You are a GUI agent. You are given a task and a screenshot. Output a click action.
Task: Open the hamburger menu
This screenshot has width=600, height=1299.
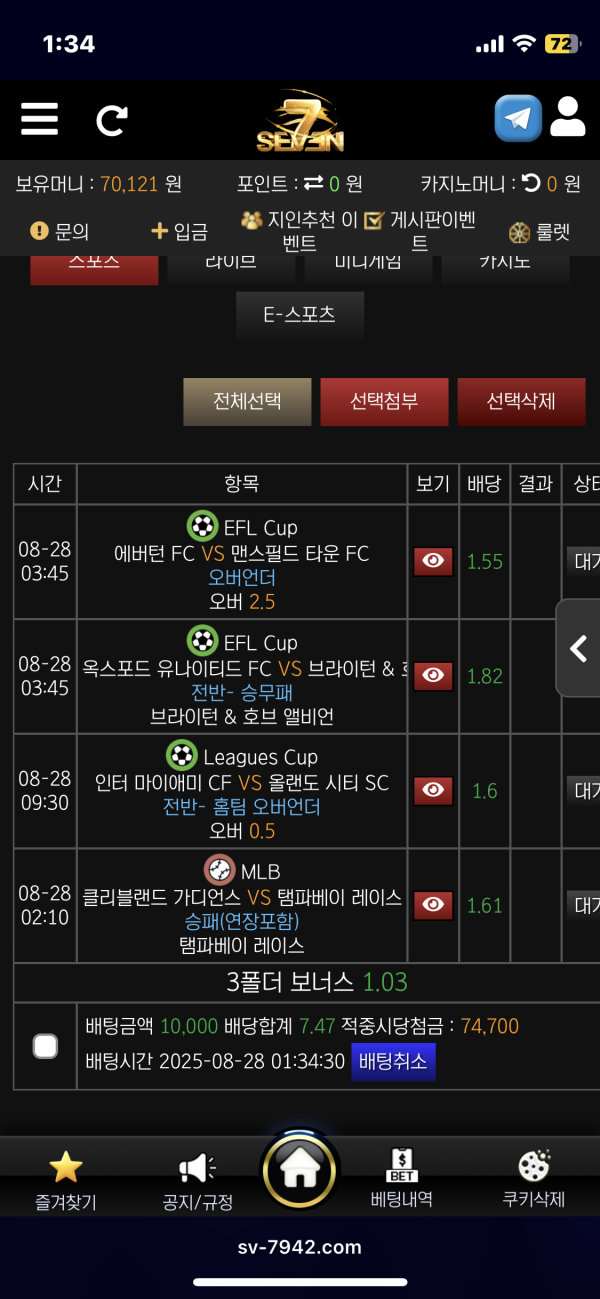pyautogui.click(x=39, y=120)
